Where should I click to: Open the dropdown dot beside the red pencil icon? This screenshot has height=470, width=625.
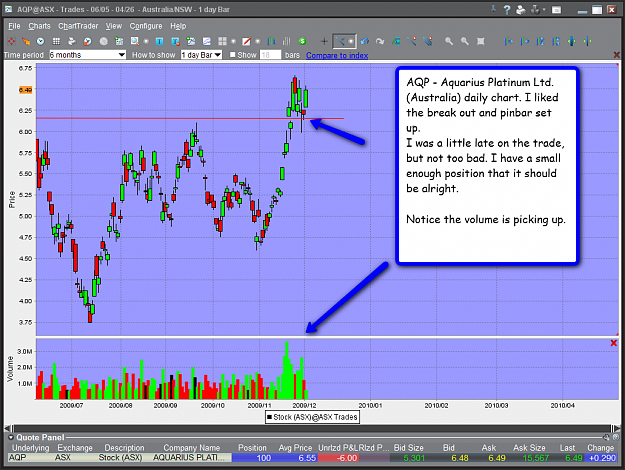pos(257,41)
